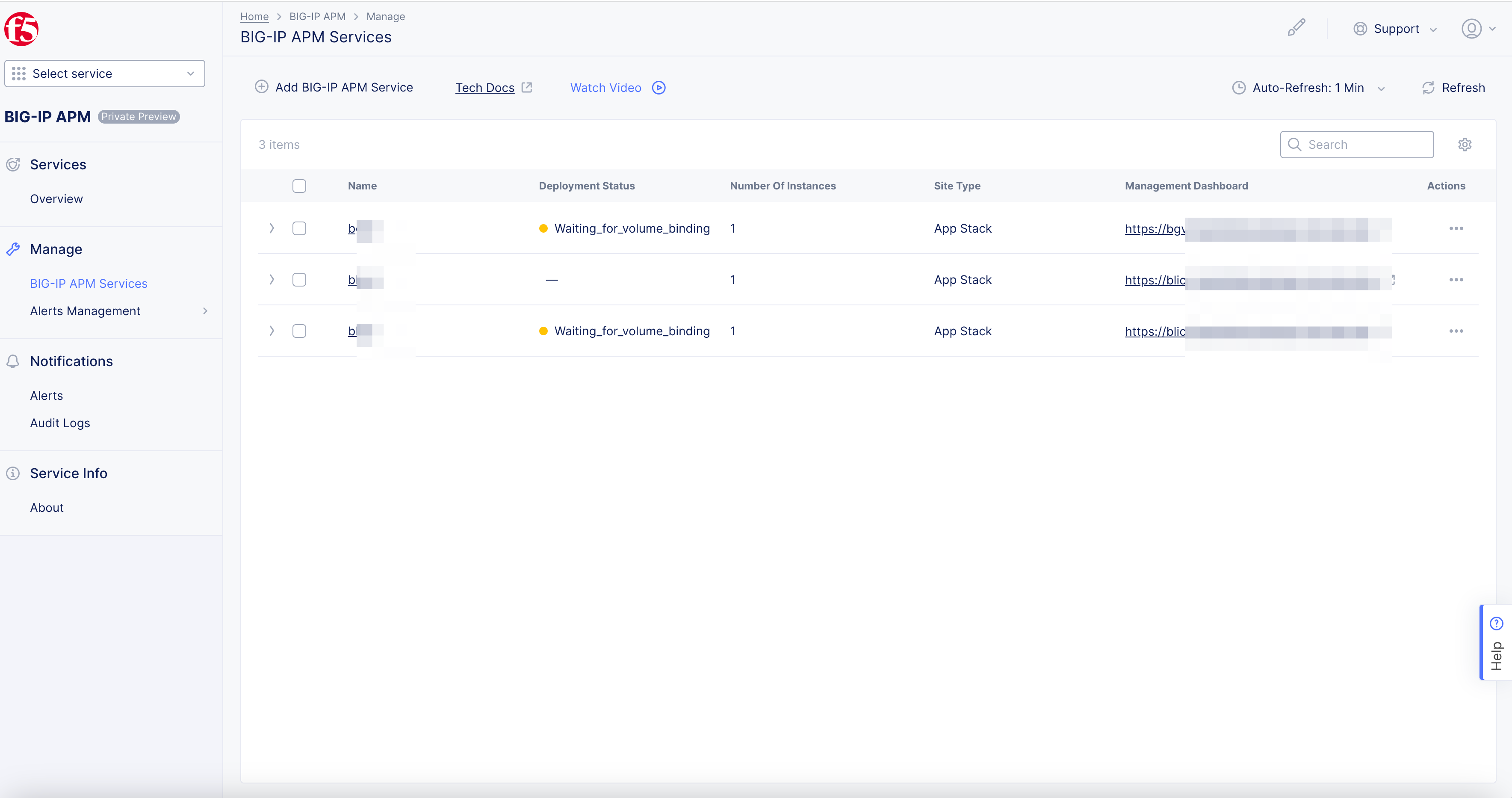Toggle the select-all checkbox in table header
The height and width of the screenshot is (798, 1512).
coord(299,186)
